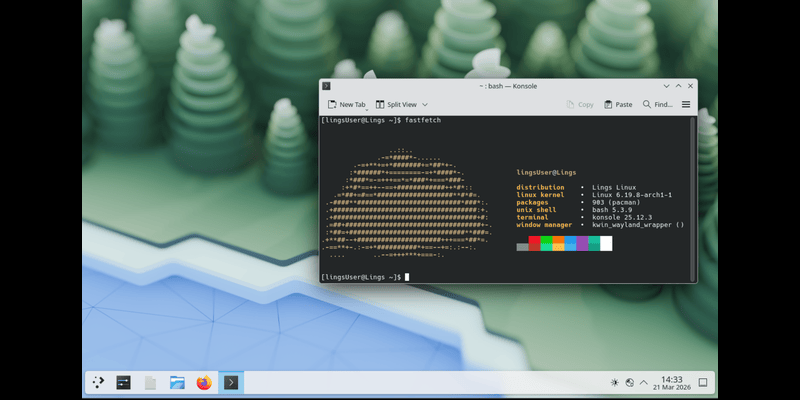Open the Find search tool

point(658,104)
